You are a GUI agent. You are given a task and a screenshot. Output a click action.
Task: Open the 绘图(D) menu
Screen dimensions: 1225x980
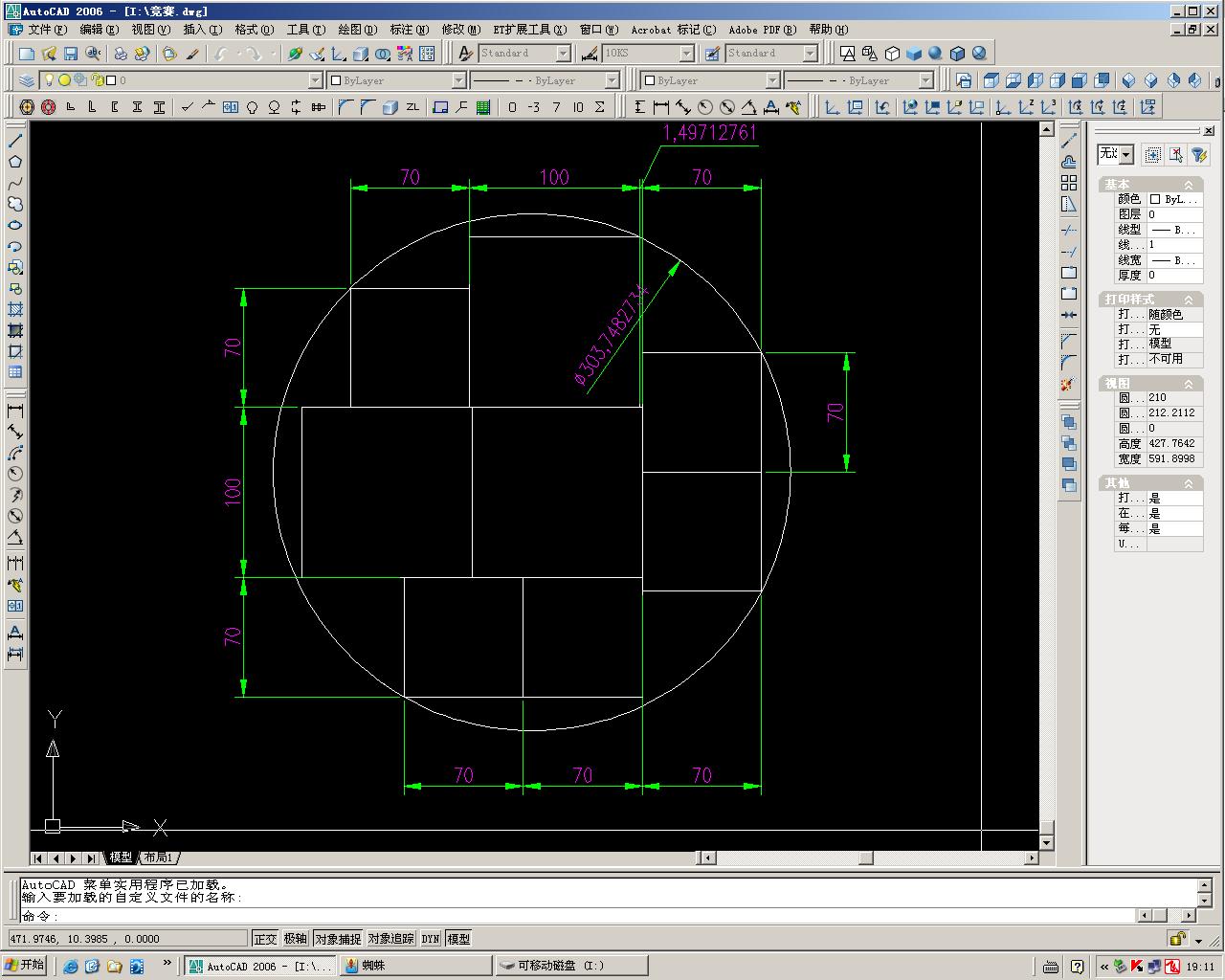357,30
